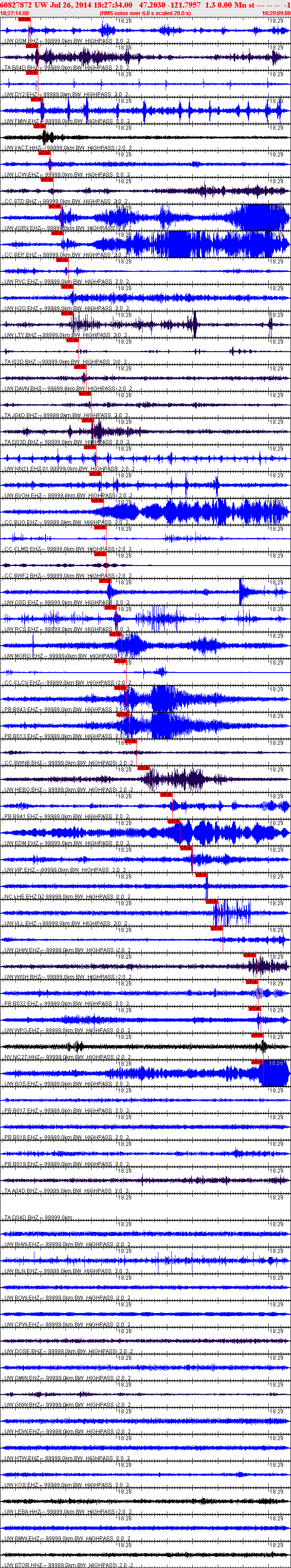
Task: Click the red pick marker on UW HEBO trace
Action: click(144, 768)
